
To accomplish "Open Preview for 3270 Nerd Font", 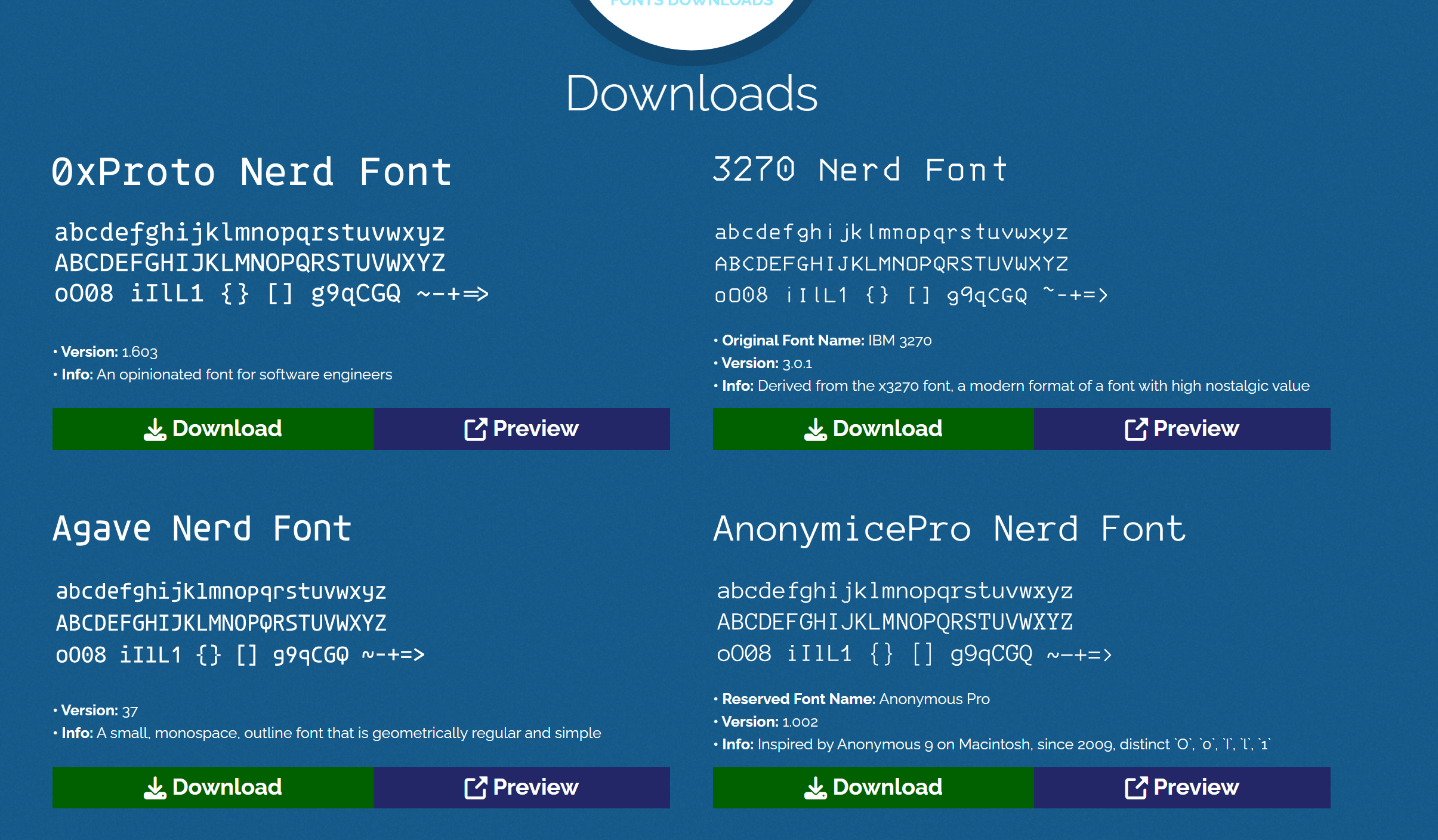I will click(1182, 429).
